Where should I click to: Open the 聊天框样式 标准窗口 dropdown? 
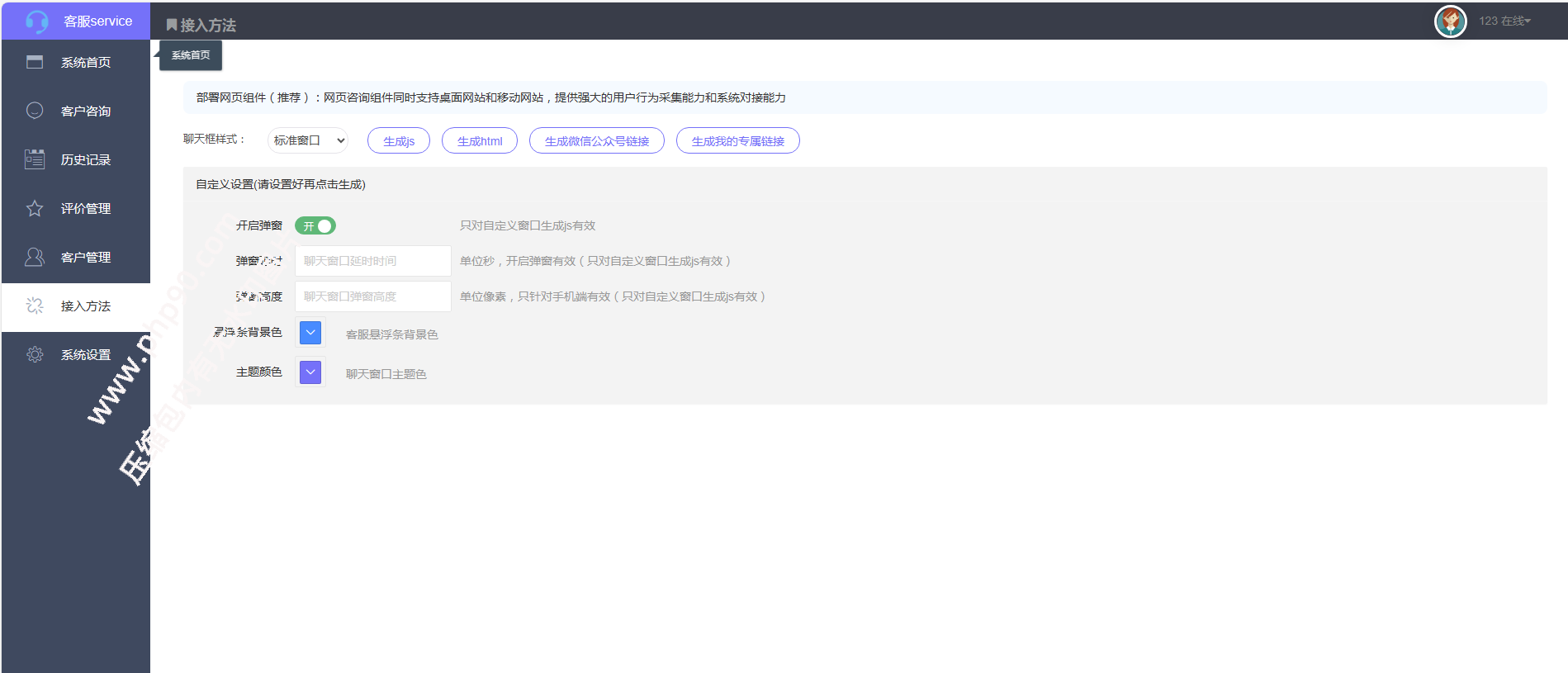[x=308, y=140]
